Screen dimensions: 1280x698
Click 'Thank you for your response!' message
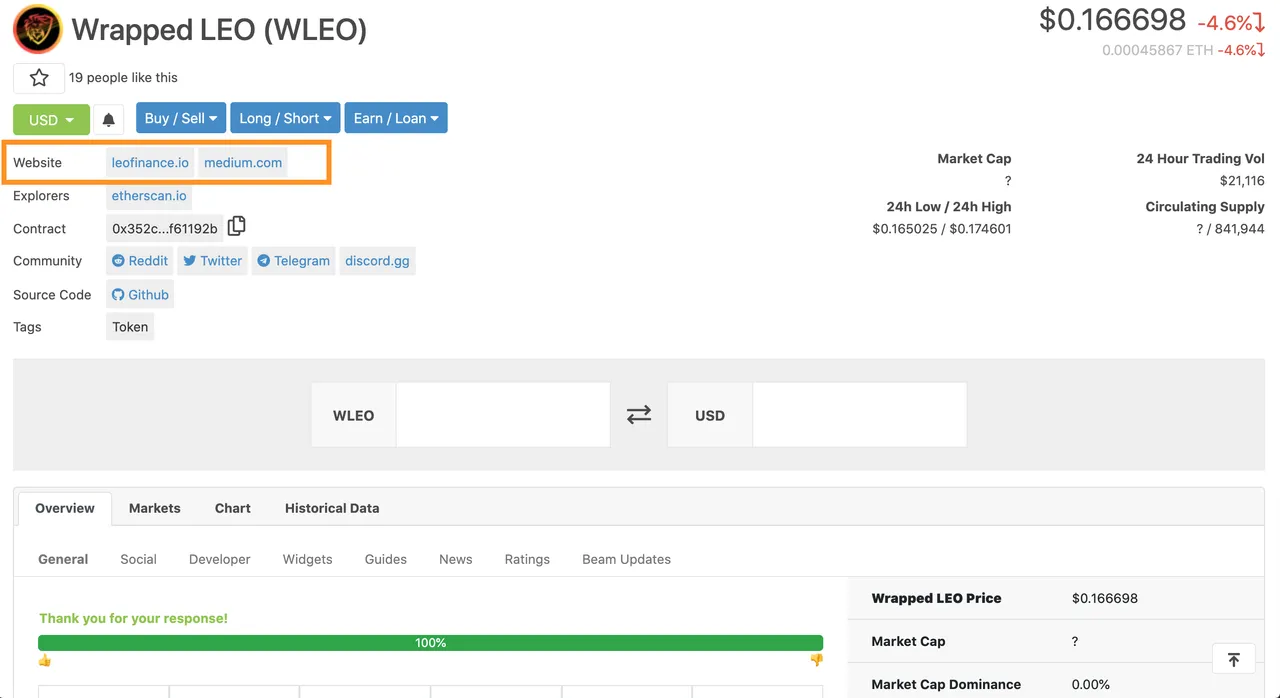pos(134,618)
